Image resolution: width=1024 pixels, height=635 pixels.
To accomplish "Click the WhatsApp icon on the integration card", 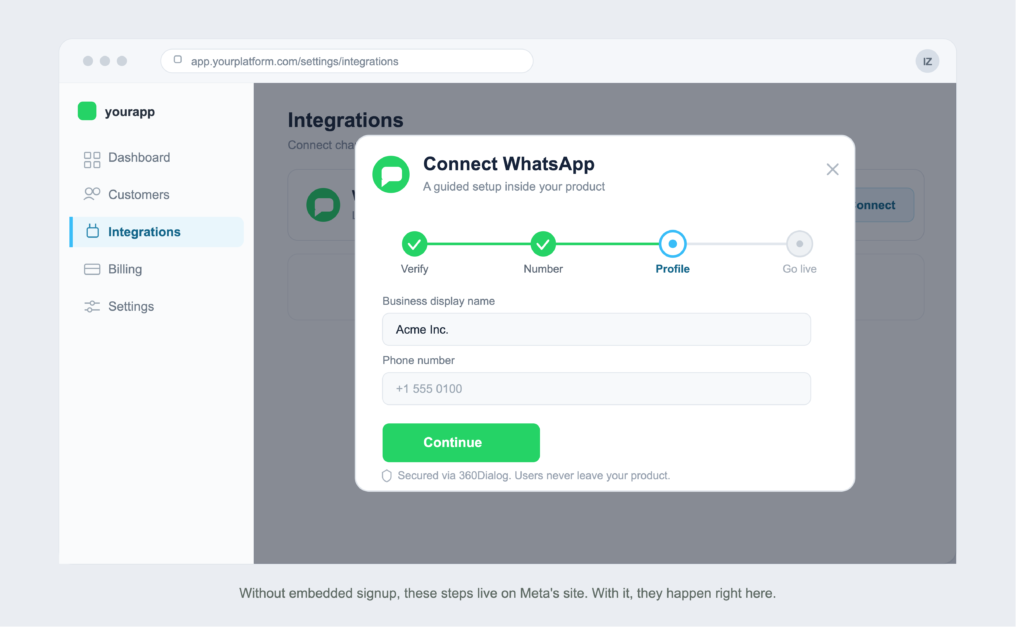I will point(326,206).
